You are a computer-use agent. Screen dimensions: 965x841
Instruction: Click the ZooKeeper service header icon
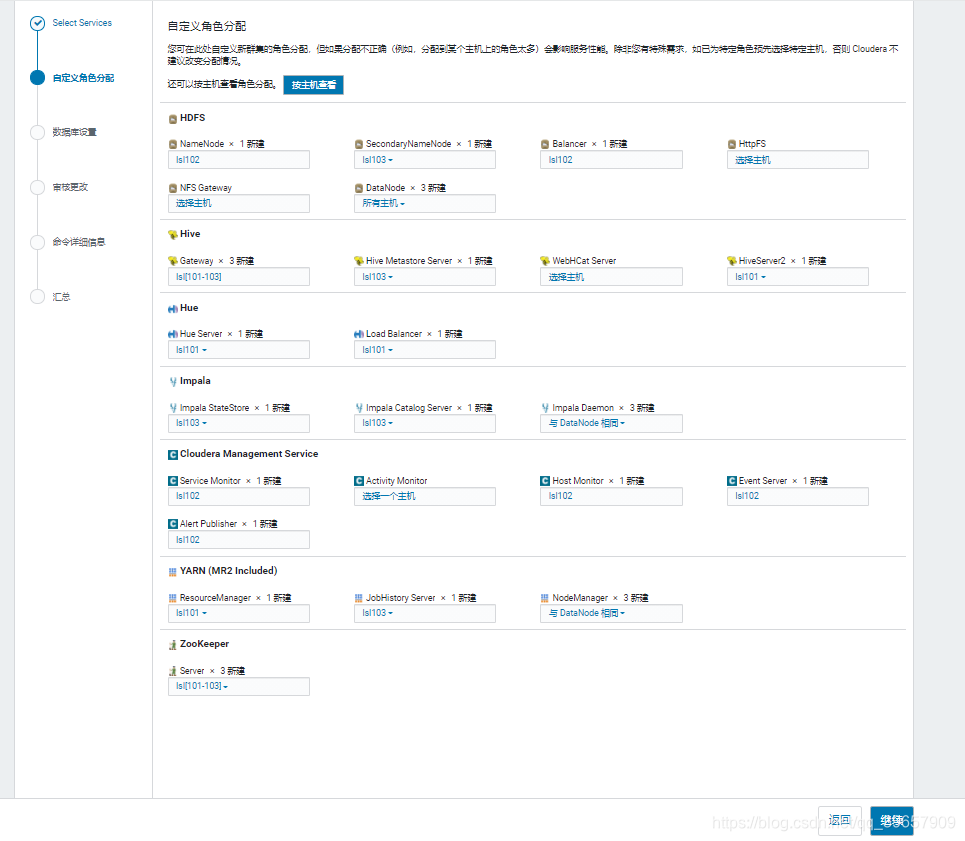pos(173,645)
